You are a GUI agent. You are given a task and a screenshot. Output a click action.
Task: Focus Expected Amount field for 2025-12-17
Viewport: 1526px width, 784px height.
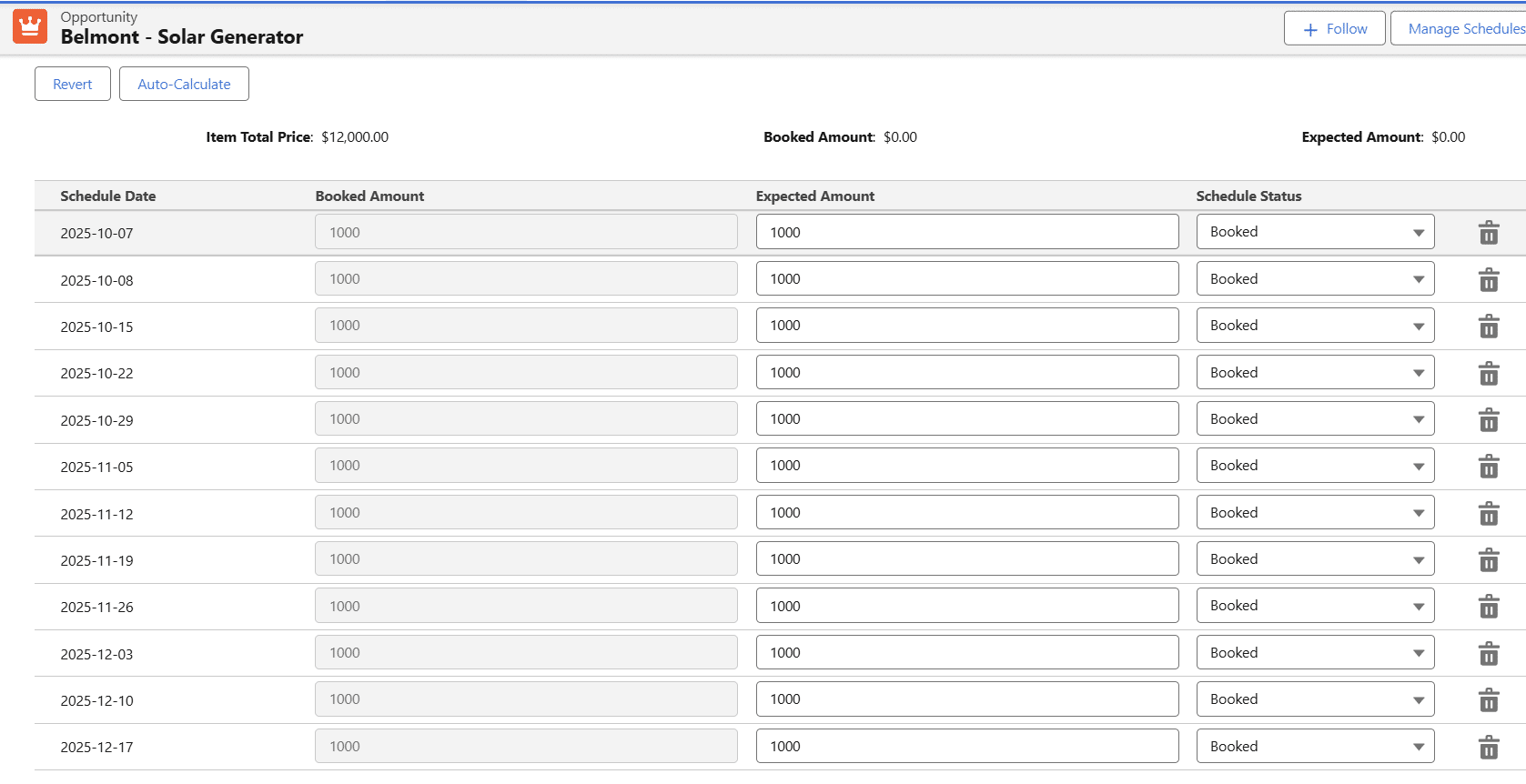pyautogui.click(x=966, y=747)
